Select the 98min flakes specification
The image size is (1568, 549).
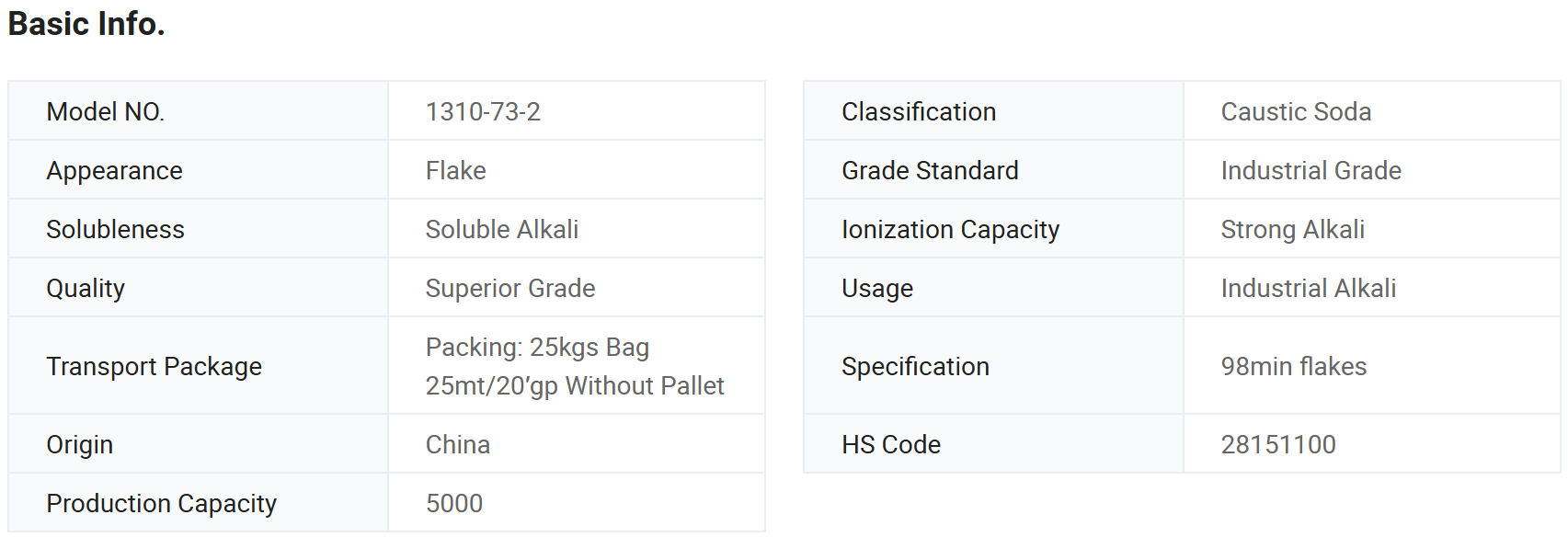pos(1293,367)
